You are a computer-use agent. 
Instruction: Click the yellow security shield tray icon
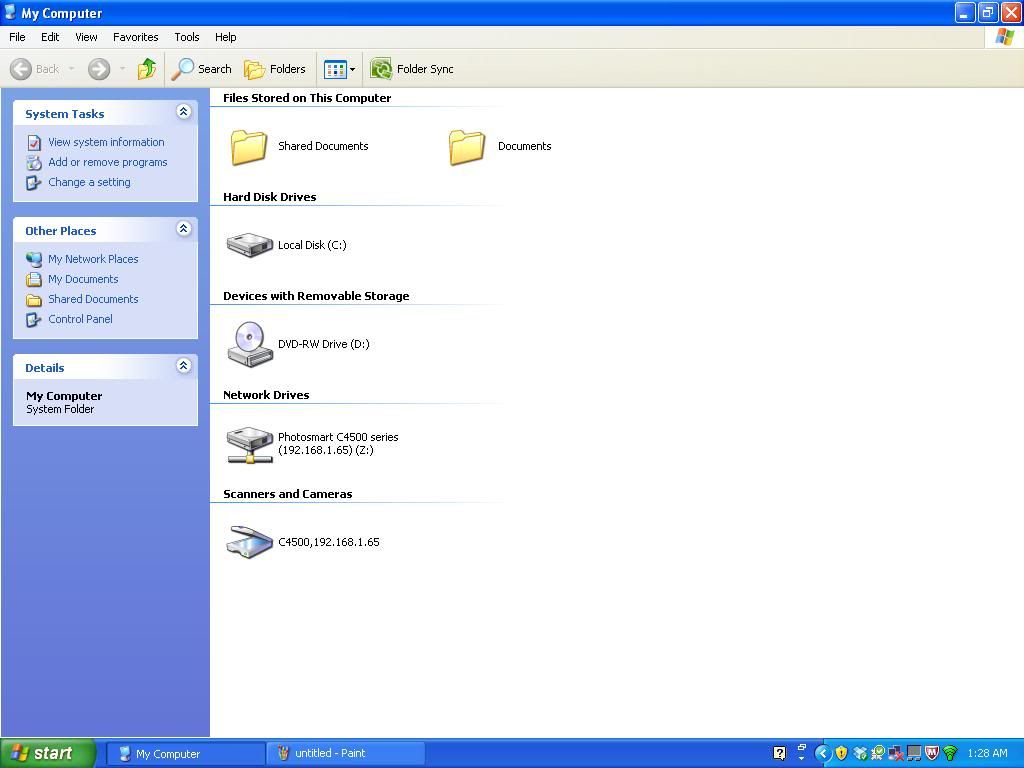841,754
